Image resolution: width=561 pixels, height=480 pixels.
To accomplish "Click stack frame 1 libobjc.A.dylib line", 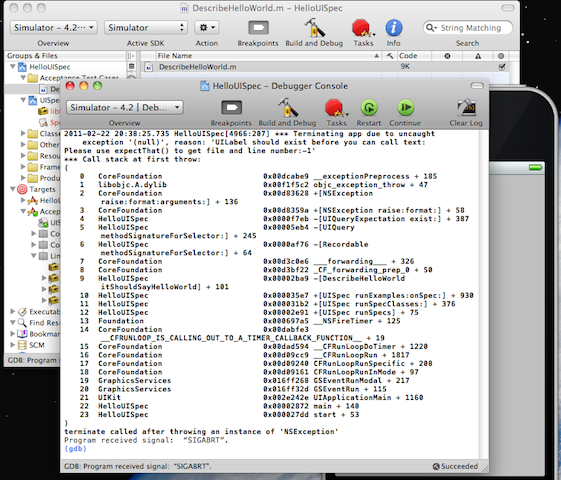I will pyautogui.click(x=253, y=185).
